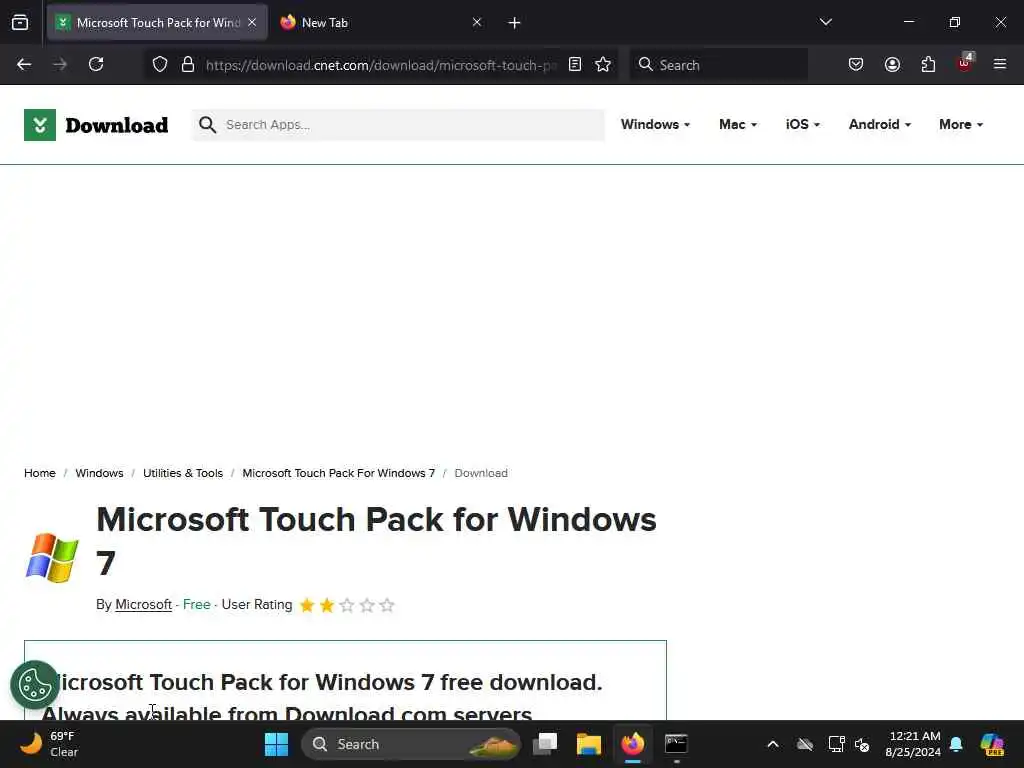The height and width of the screenshot is (768, 1024).
Task: Click the magnifier icon in Search Apps
Action: 208,125
